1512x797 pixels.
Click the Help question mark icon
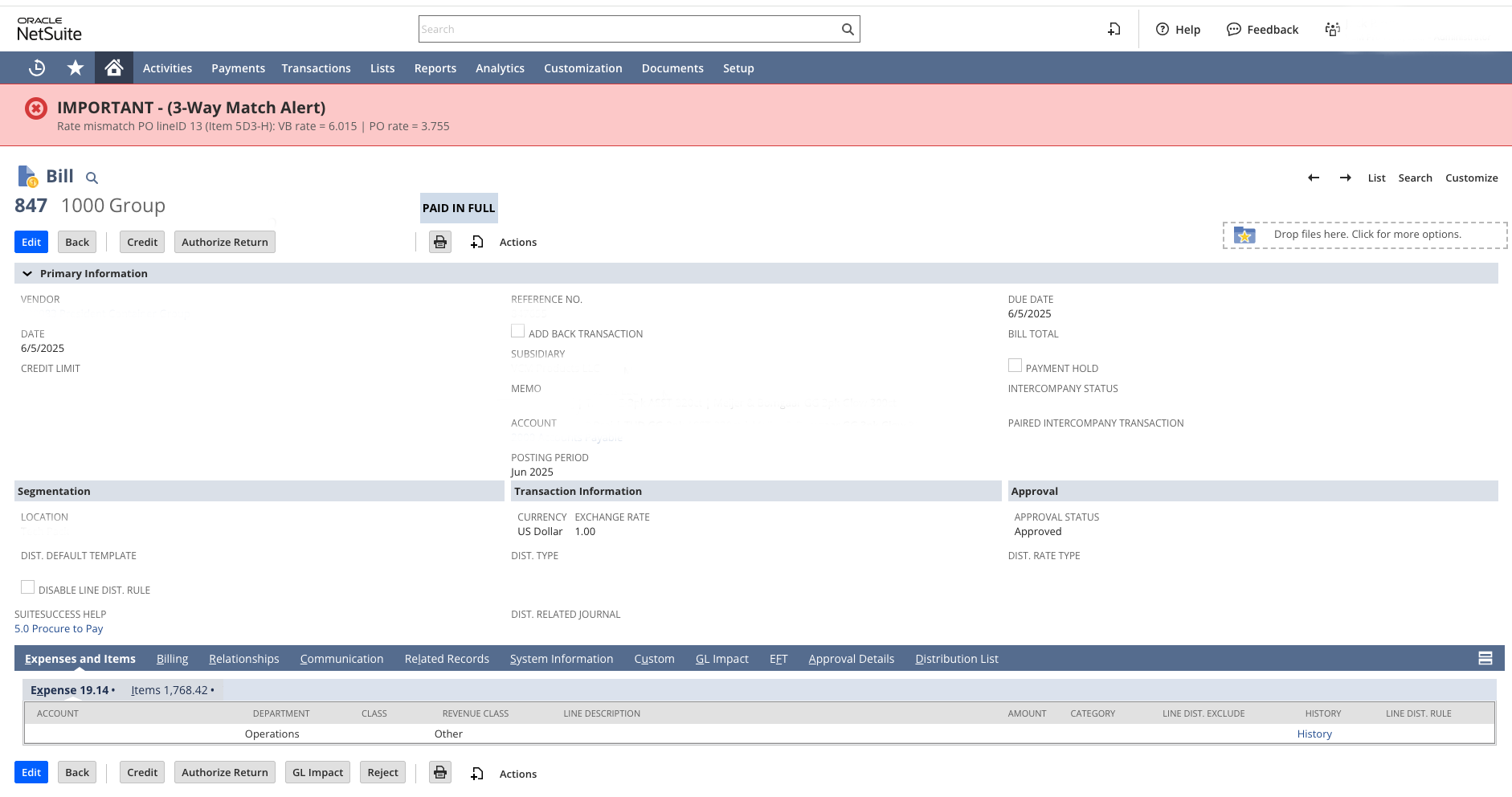pos(1163,30)
